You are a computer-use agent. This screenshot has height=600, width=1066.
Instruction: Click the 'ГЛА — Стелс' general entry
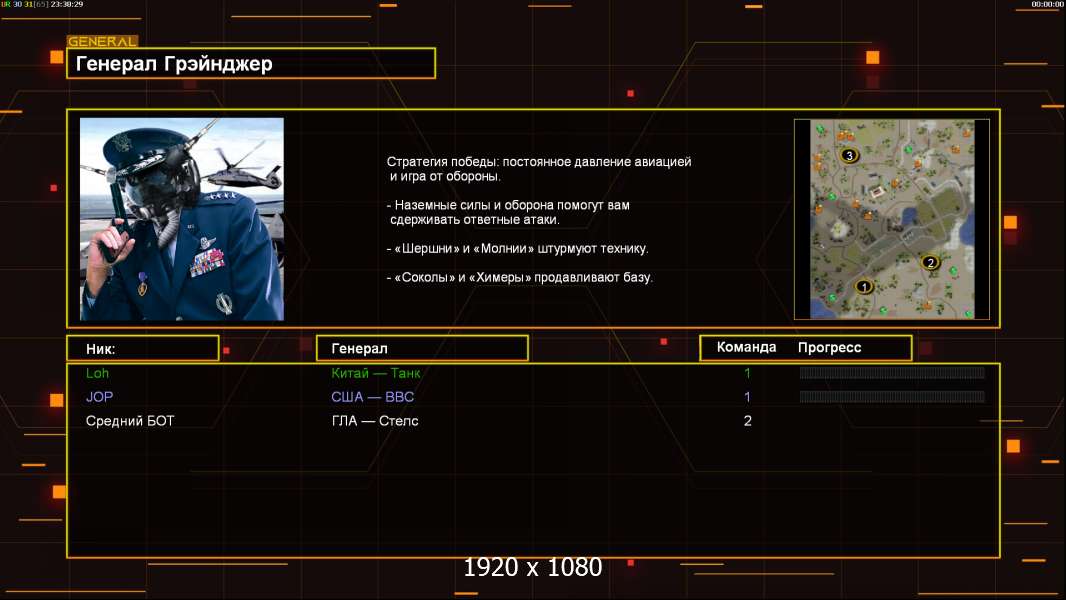click(375, 421)
